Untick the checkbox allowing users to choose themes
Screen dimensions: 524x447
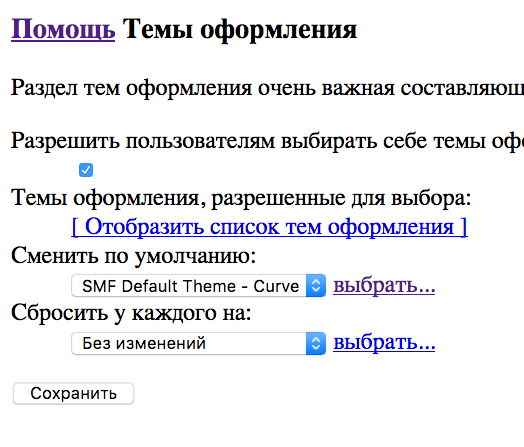click(x=86, y=170)
